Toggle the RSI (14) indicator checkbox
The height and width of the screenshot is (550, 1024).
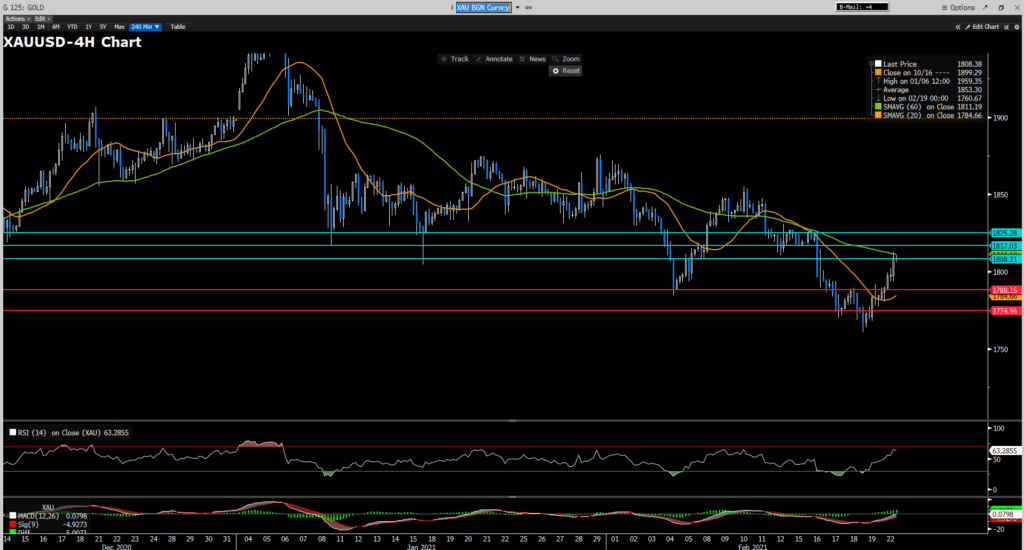coord(12,432)
